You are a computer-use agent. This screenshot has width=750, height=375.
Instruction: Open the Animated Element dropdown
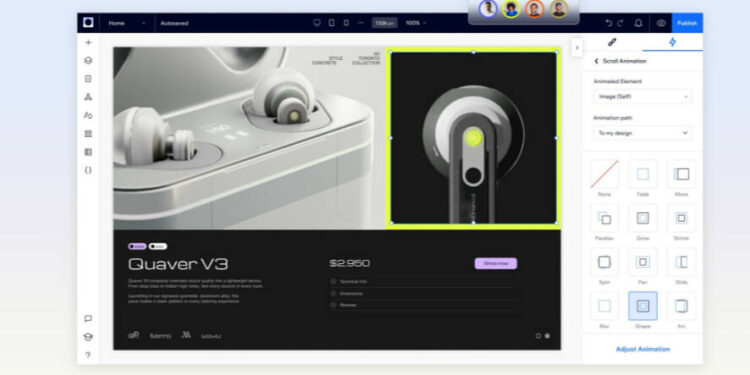tap(642, 97)
